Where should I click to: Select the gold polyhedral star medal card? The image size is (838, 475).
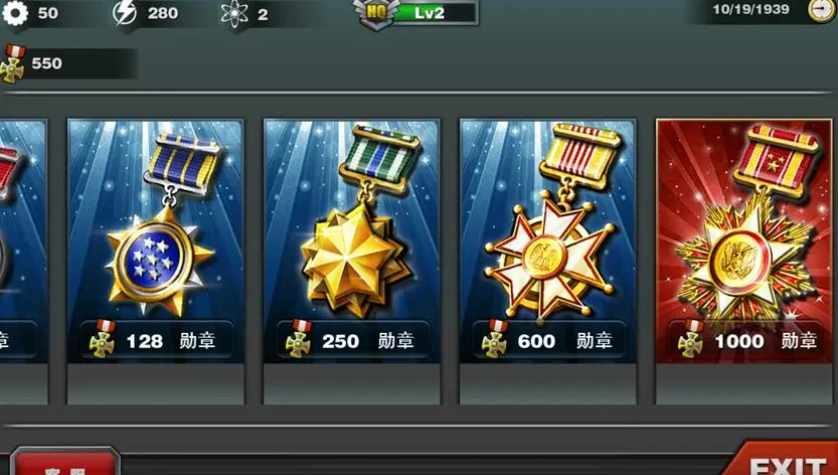click(352, 240)
